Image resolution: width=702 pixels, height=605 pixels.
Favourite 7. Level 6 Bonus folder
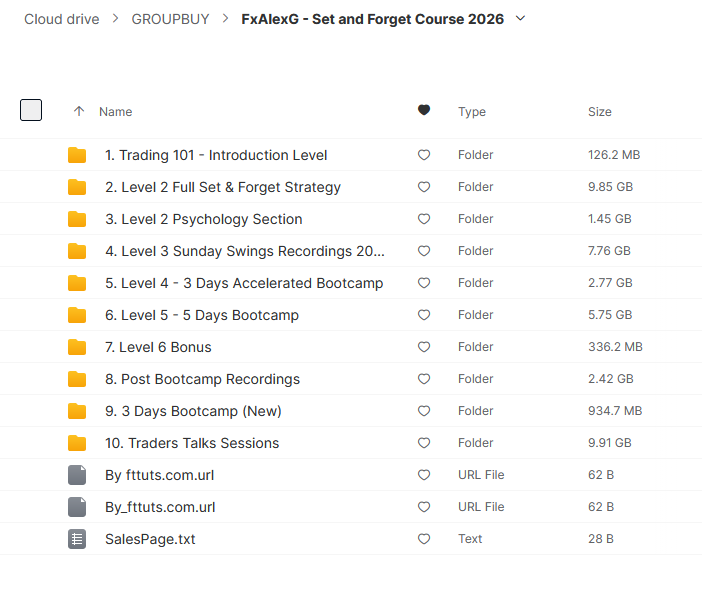coord(424,347)
